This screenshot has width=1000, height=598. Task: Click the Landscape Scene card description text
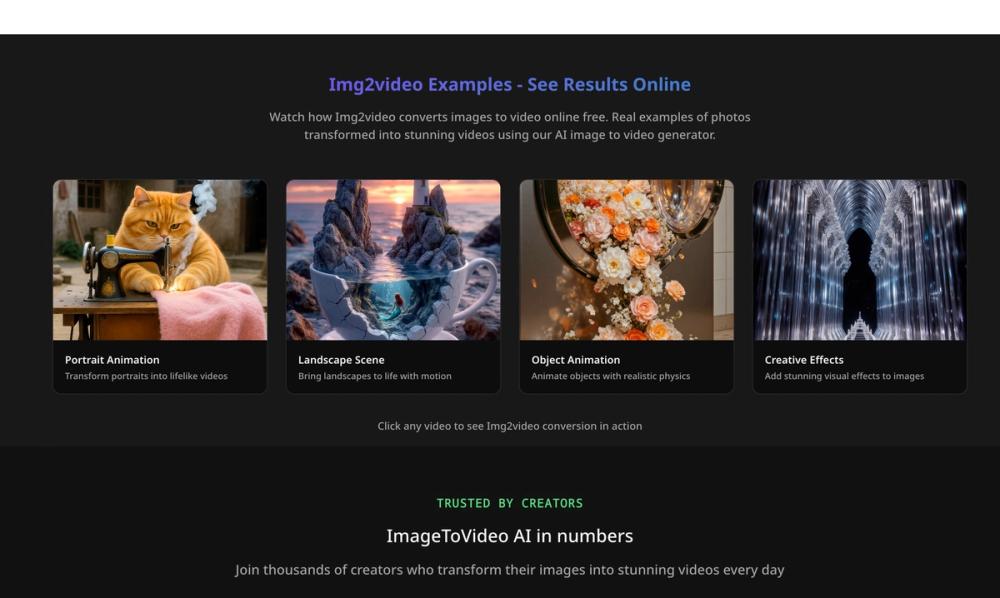[374, 376]
